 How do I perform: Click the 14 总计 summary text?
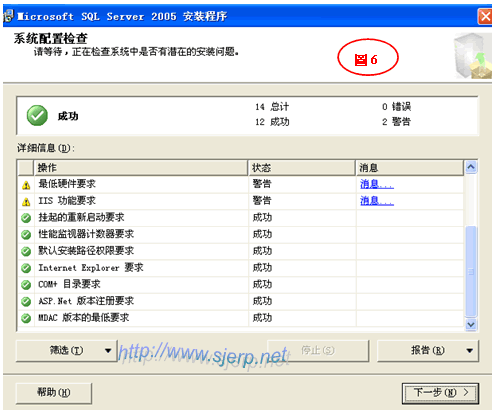pos(272,107)
